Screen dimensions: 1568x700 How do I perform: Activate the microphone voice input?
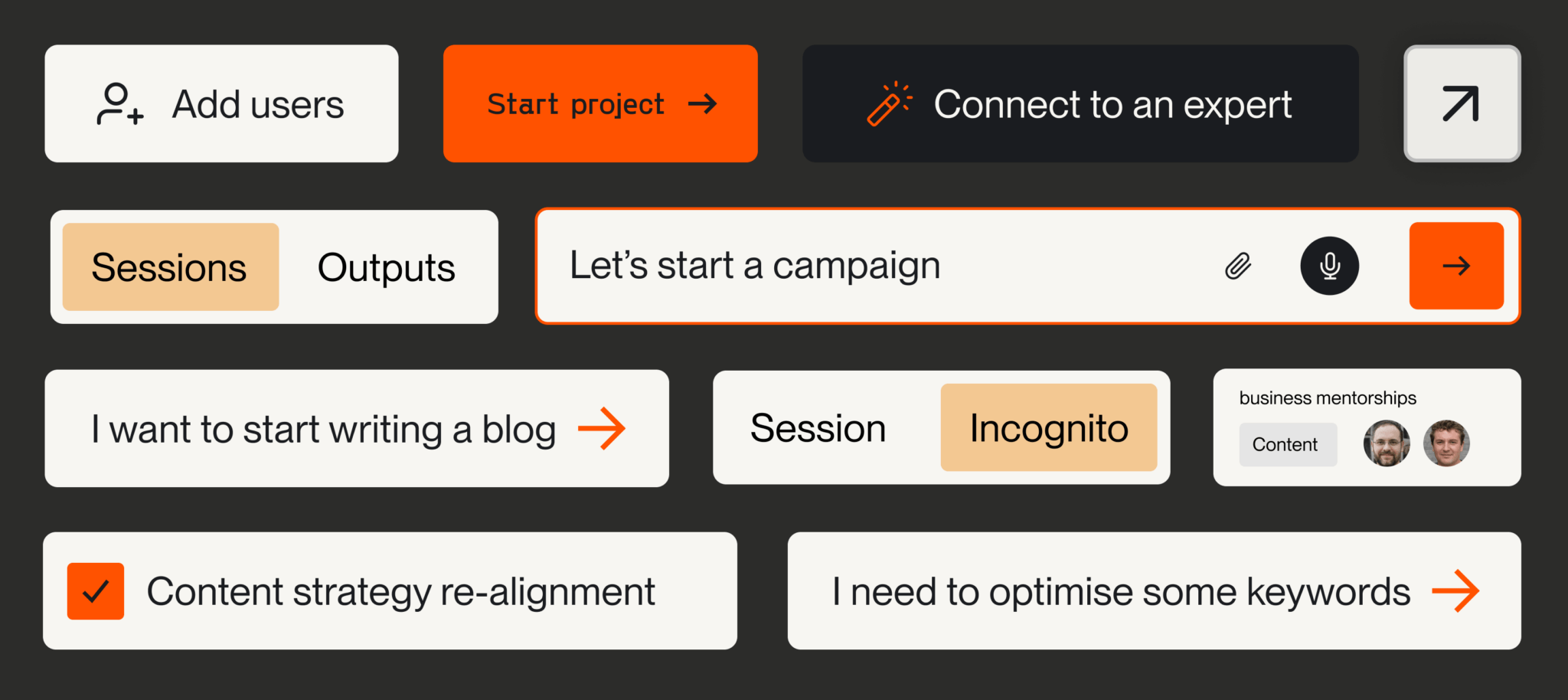[1329, 266]
